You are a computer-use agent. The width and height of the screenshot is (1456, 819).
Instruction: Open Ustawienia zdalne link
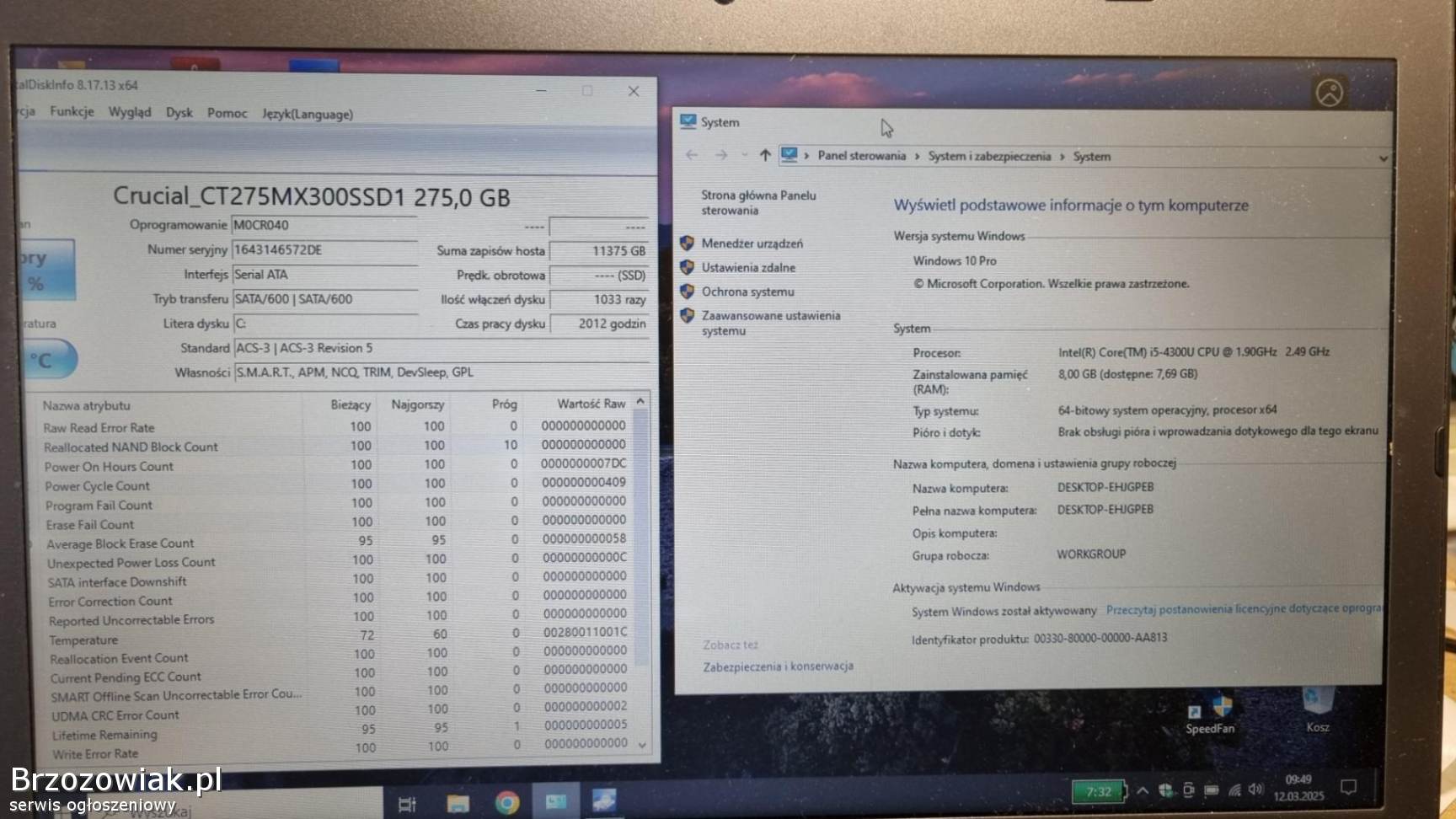tap(748, 267)
